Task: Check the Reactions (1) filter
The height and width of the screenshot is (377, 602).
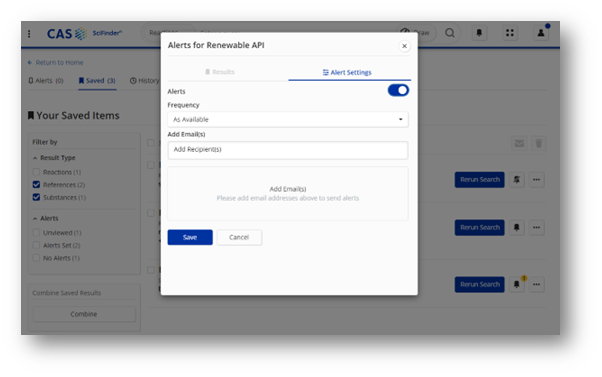Action: [x=36, y=172]
